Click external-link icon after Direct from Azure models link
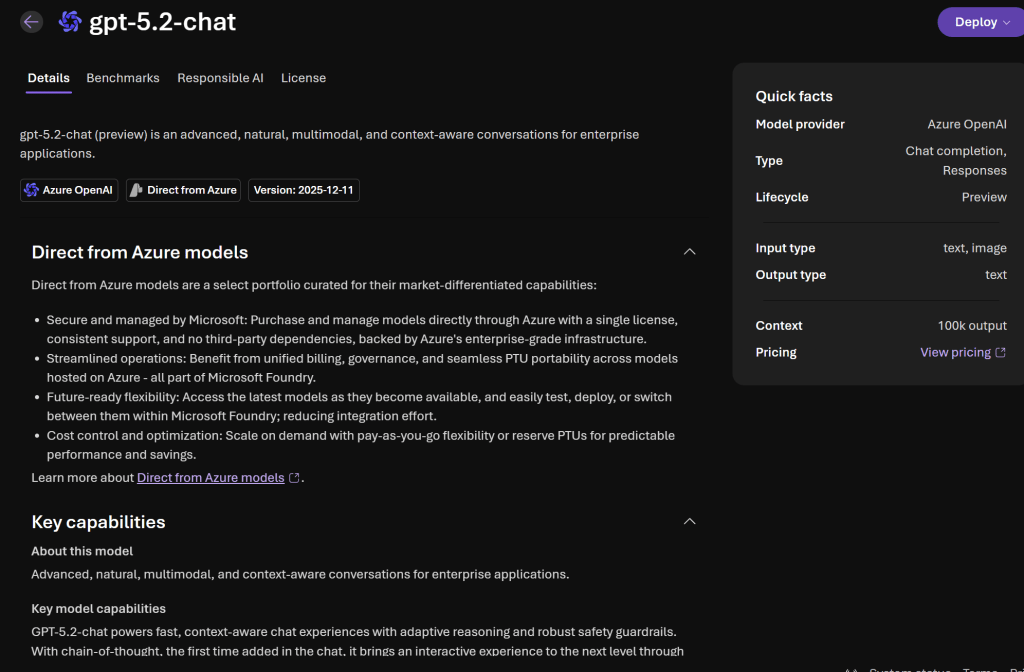The height and width of the screenshot is (672, 1024). (x=294, y=478)
